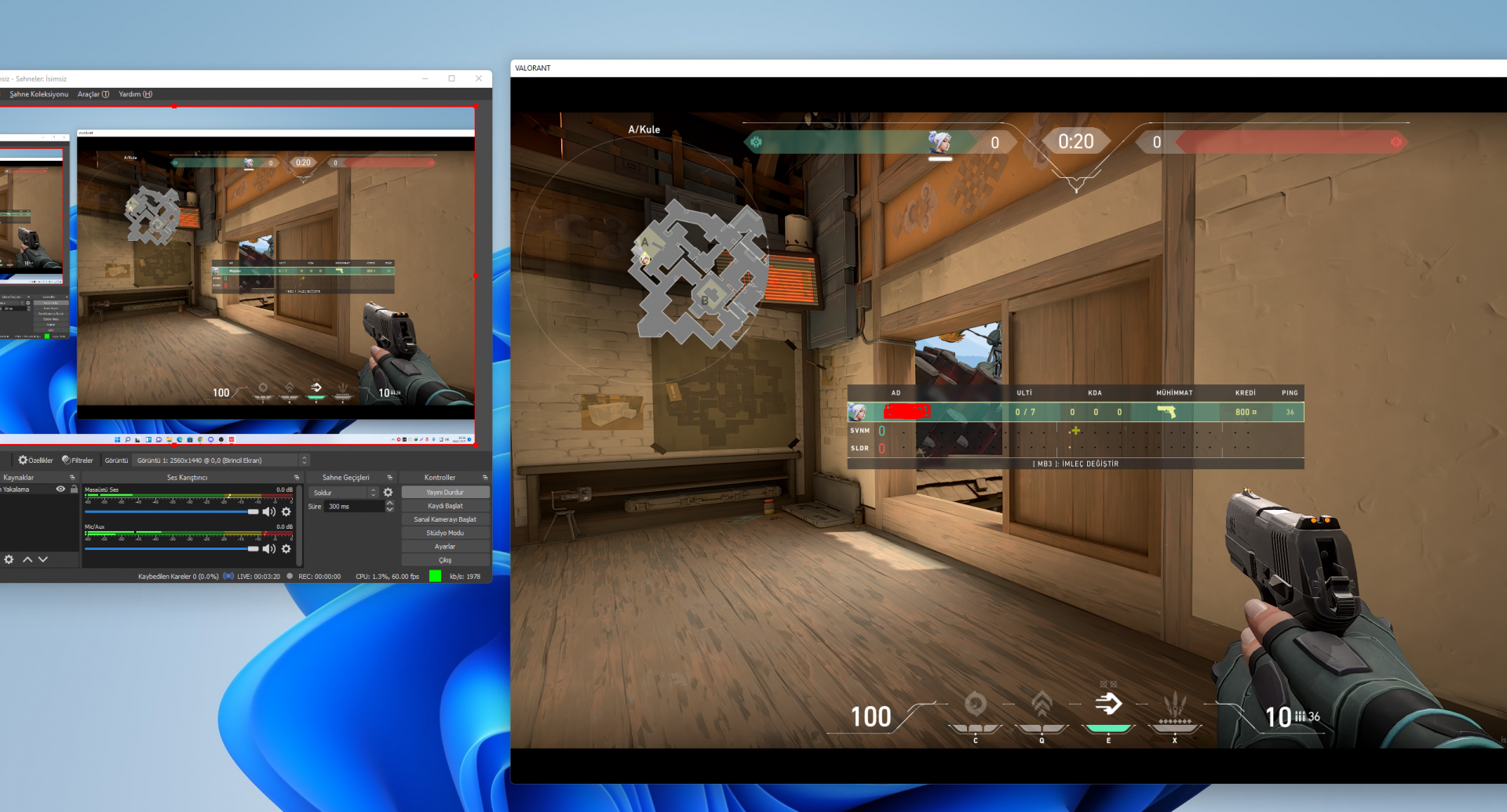
Task: Click the ULTİ column header in scoreboard
Action: click(x=1024, y=393)
